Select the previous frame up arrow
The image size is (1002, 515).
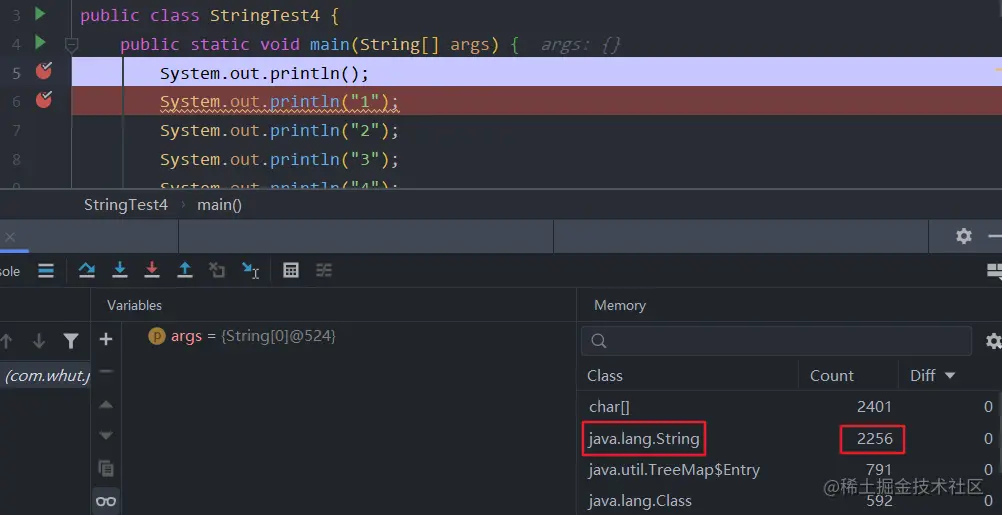[6, 341]
